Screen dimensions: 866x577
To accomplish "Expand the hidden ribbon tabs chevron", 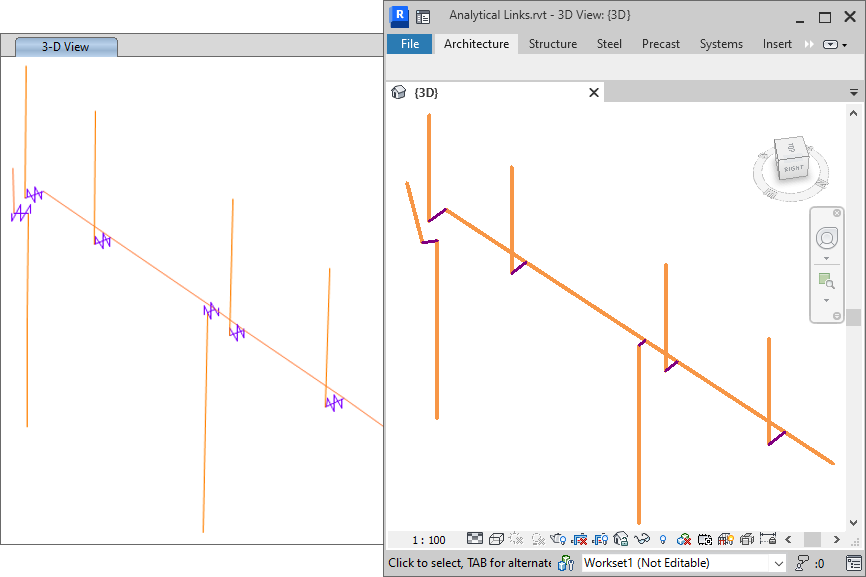I will (809, 44).
